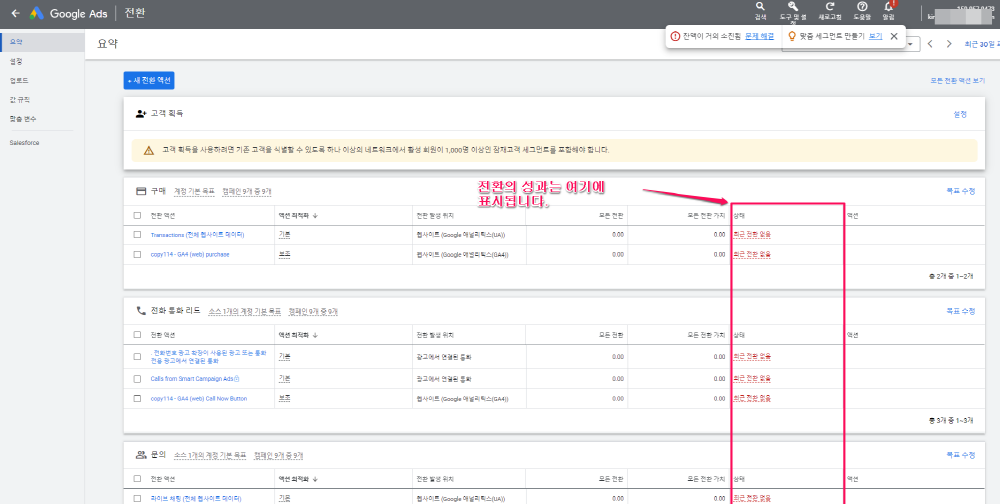Click the refresh (새로고침) icon
Image resolution: width=1000 pixels, height=504 pixels.
pos(829,10)
